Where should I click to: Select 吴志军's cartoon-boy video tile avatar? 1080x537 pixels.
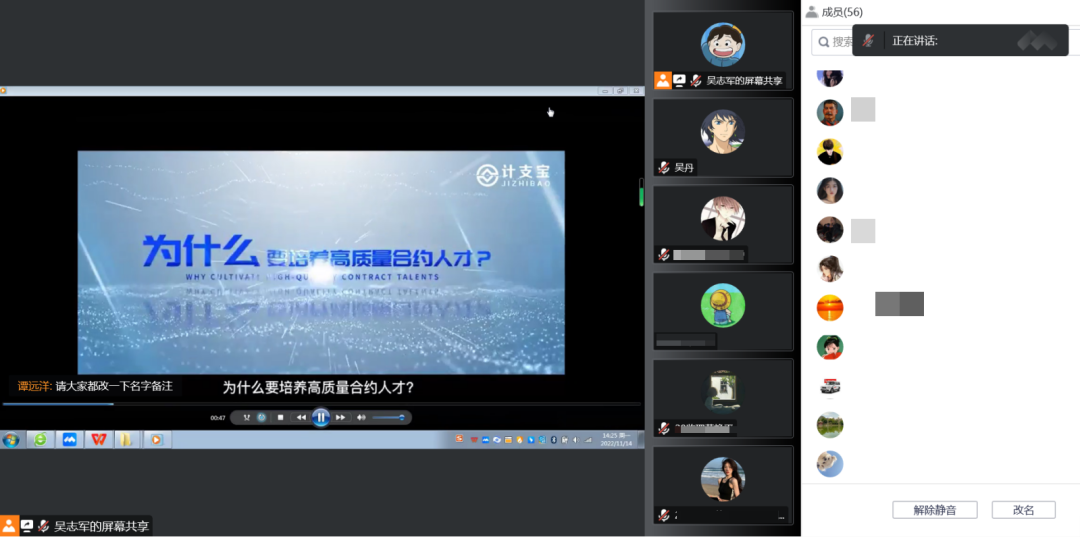point(723,44)
